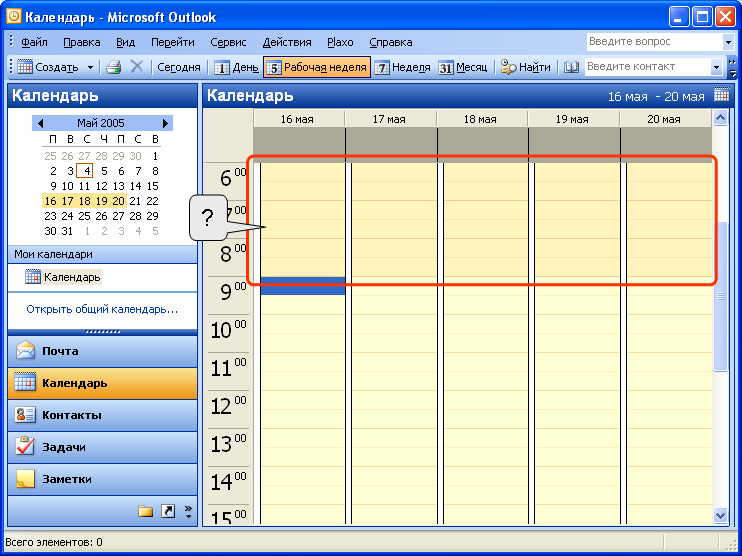This screenshot has width=742, height=556.
Task: Open the Перейти menu
Action: point(173,42)
